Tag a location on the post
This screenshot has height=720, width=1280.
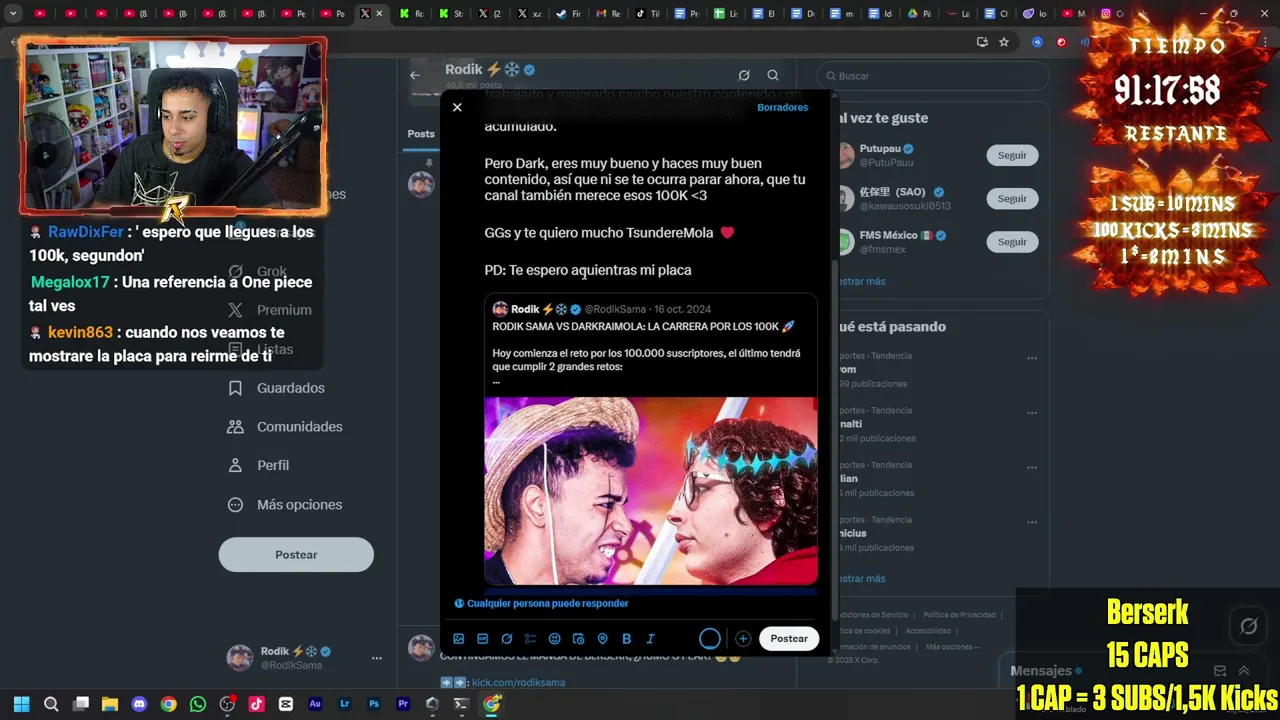[602, 639]
